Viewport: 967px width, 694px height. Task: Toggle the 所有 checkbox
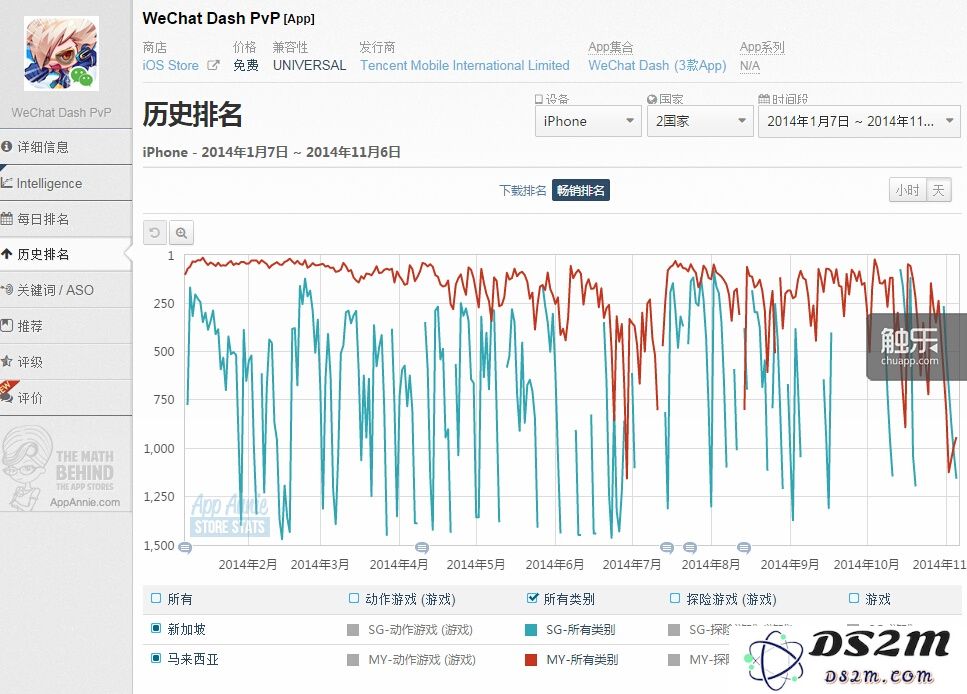coord(156,598)
